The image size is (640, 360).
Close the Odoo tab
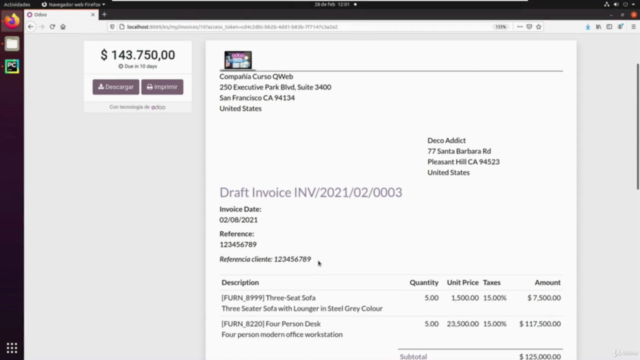93,14
